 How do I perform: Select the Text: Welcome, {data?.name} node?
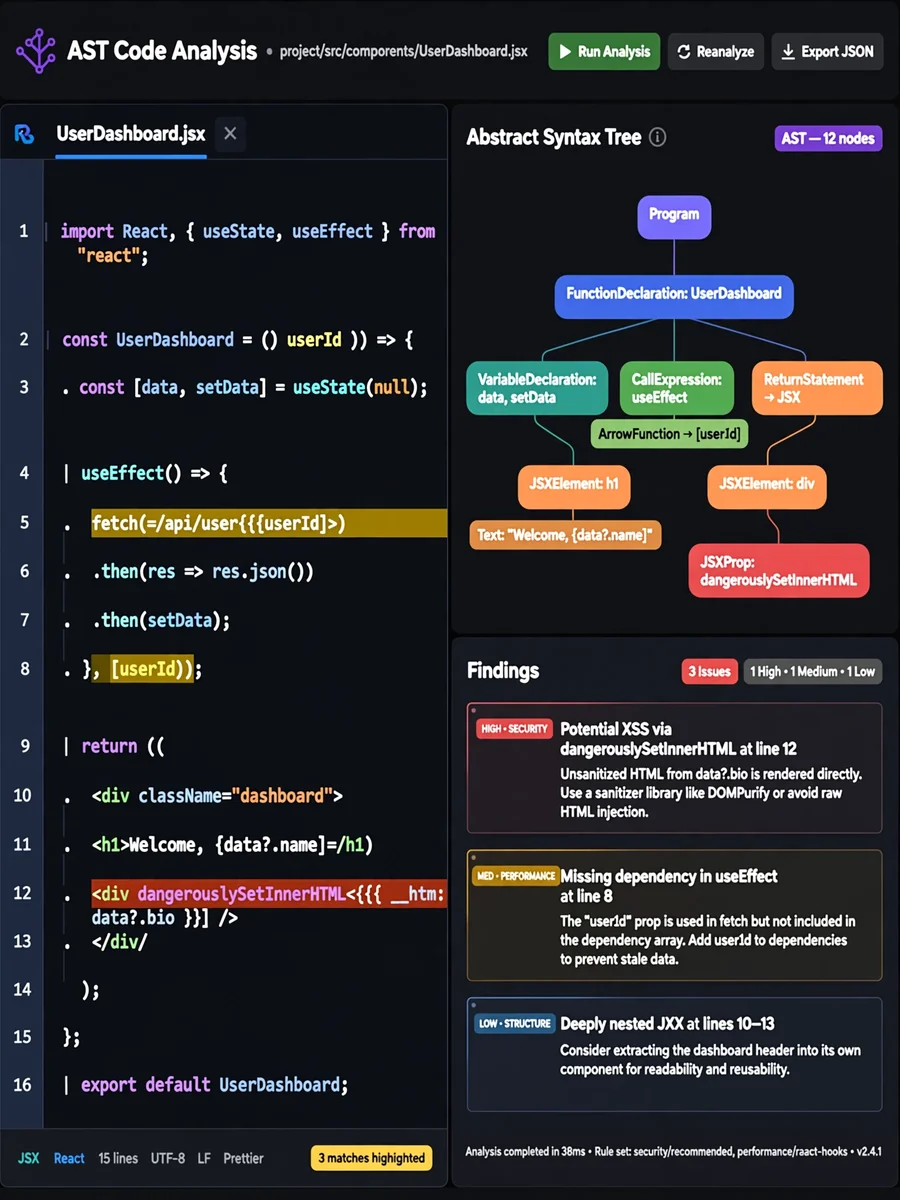[565, 535]
